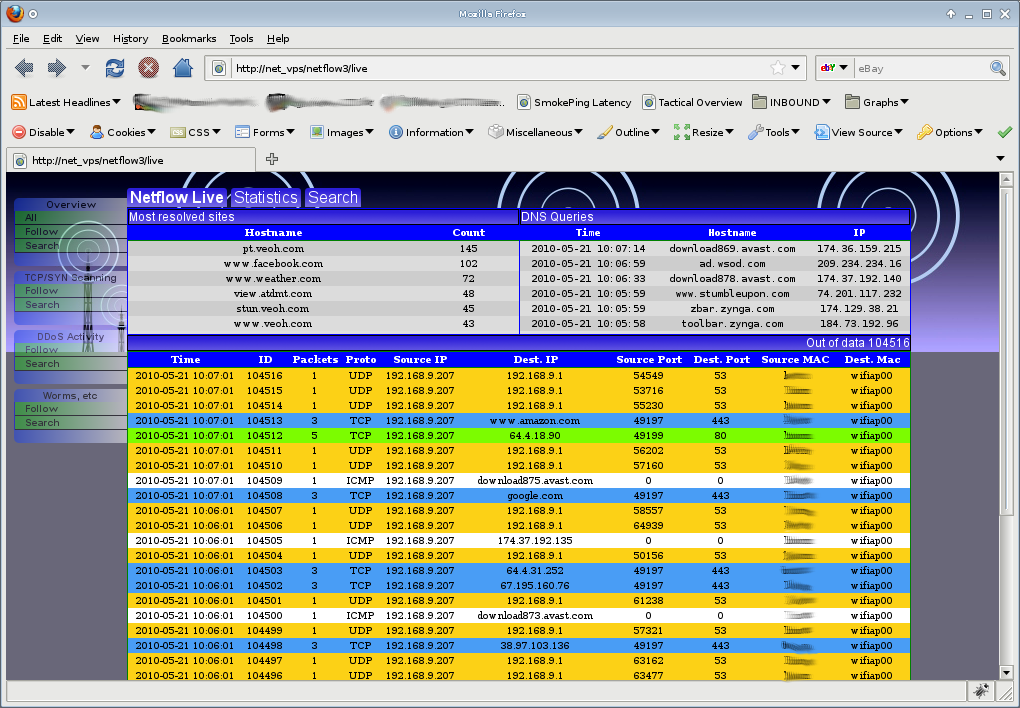1020x708 pixels.
Task: Click pt.veoh.com in Most resolved sites
Action: coord(273,249)
